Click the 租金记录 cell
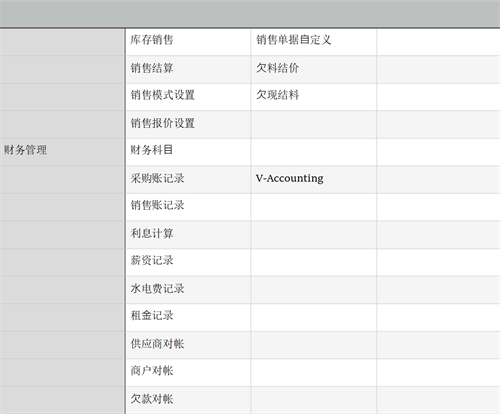Viewport: 500px width, 414px height. pos(188,317)
